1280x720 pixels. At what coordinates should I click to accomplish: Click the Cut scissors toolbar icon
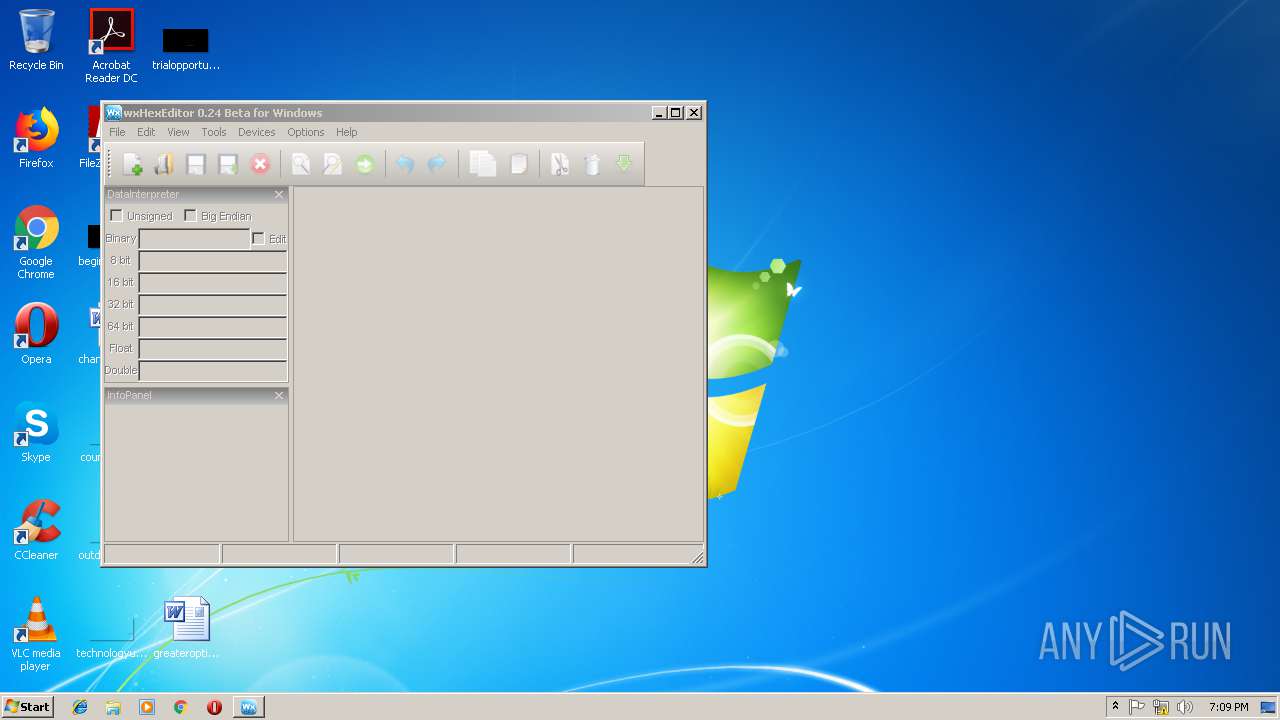560,164
